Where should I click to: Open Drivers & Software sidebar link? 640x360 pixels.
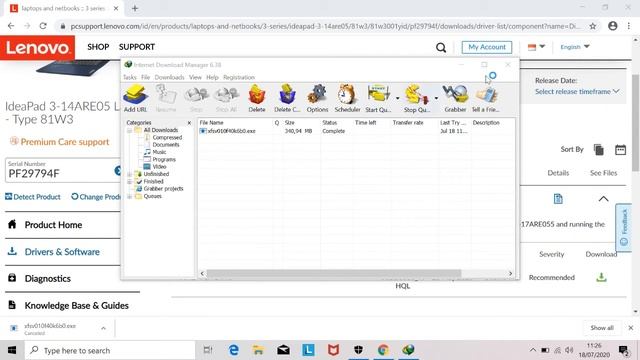(x=62, y=252)
